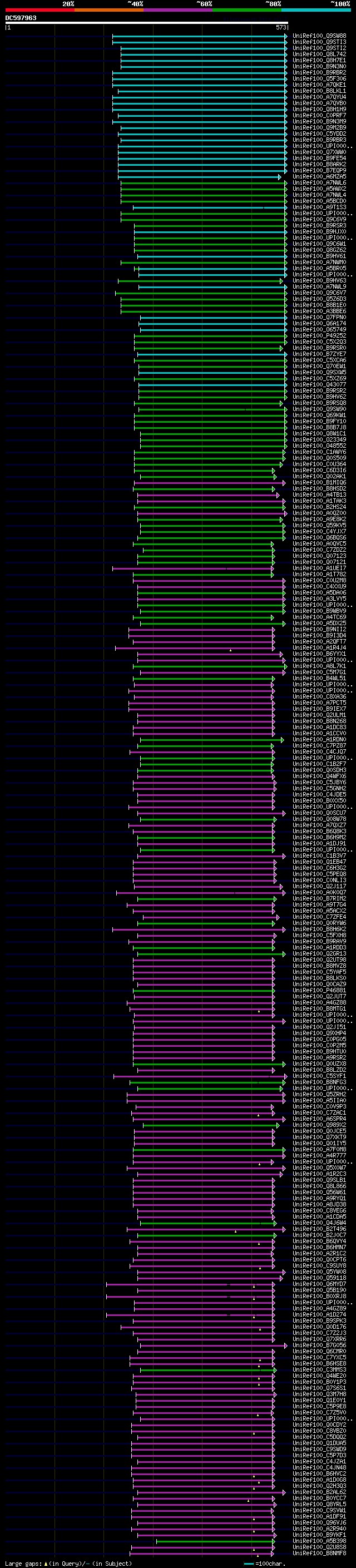Select UniRef100_B7G056 label
356x1568 pixels.
point(319,1345)
